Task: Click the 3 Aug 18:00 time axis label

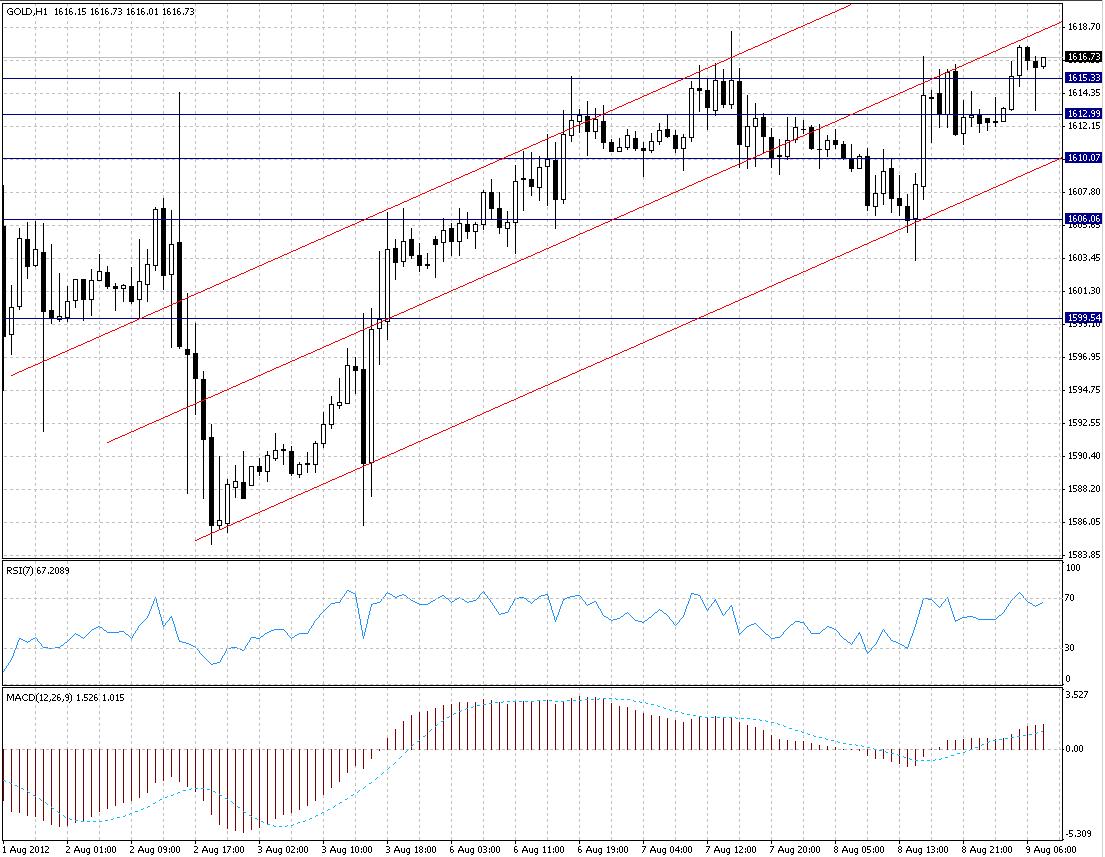Action: tap(412, 849)
